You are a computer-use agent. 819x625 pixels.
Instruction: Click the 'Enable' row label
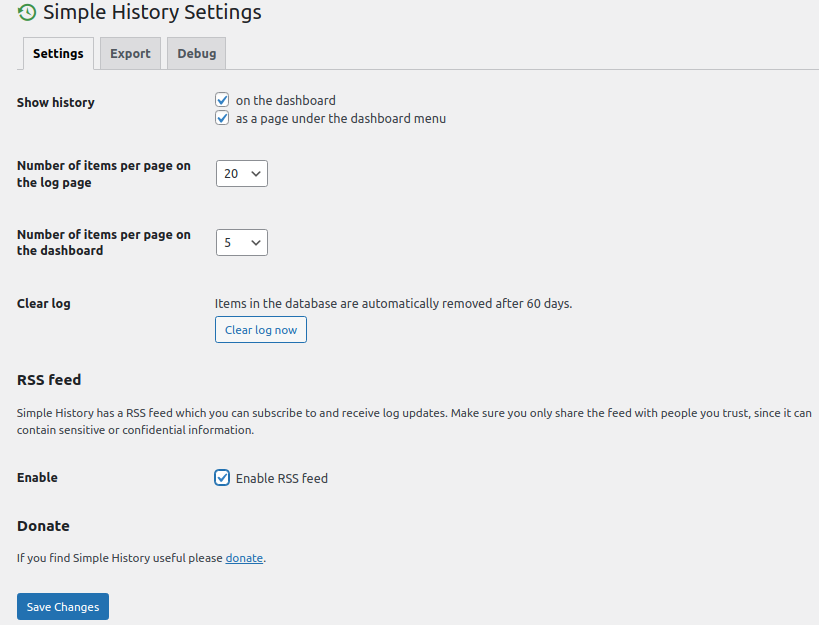pos(38,478)
